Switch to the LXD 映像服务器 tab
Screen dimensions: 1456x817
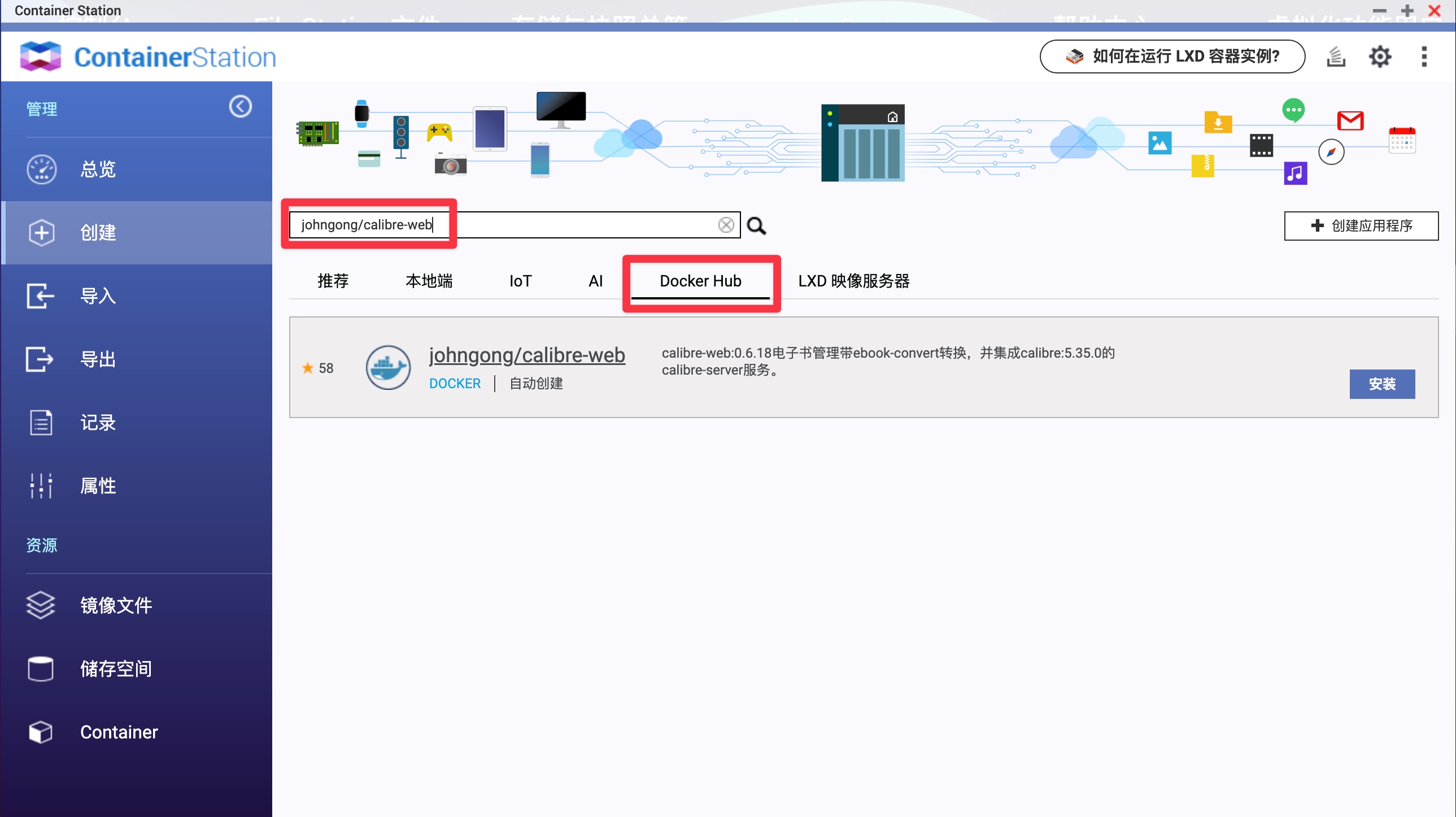click(x=853, y=281)
